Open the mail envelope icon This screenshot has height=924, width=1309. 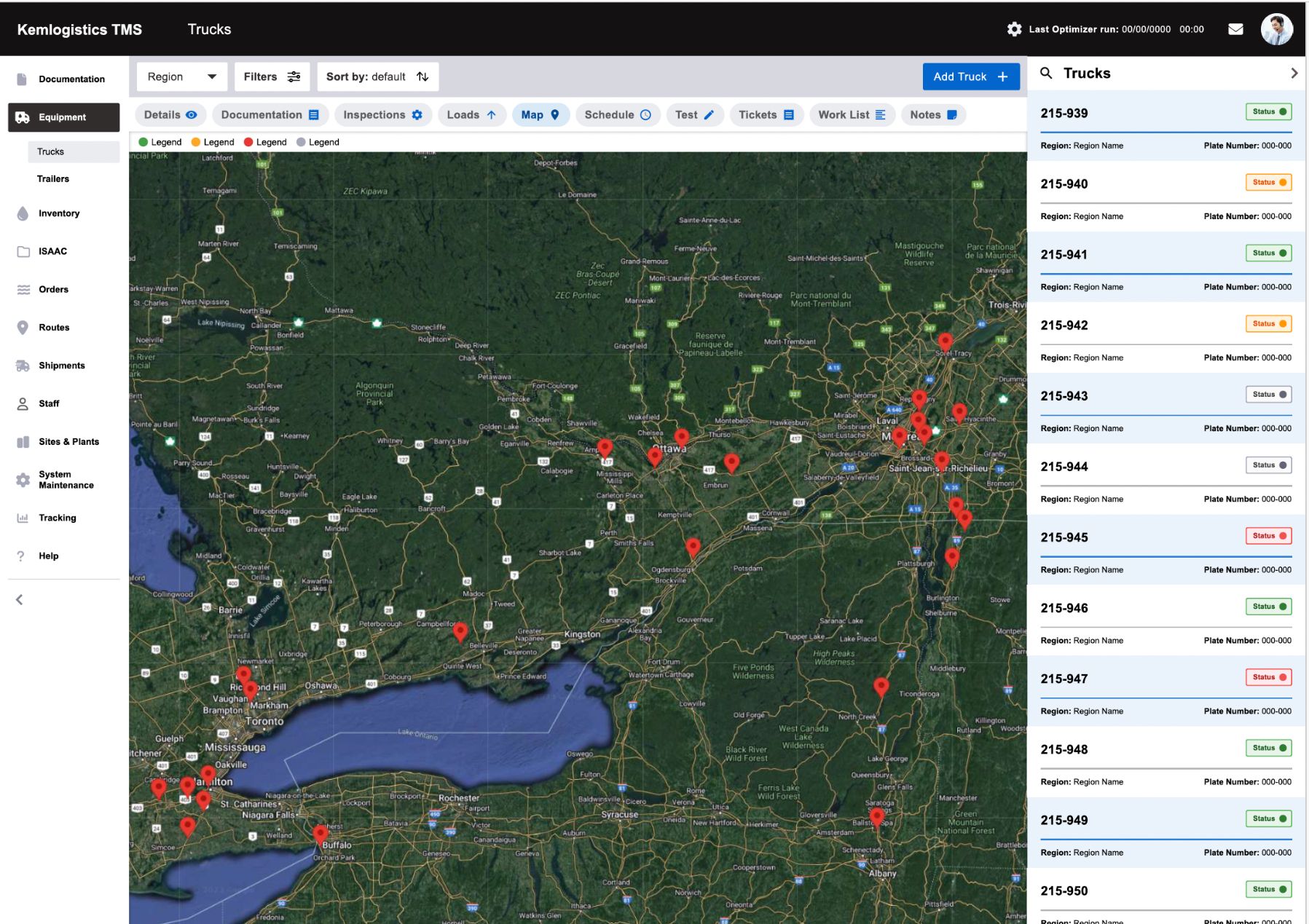tap(1235, 29)
